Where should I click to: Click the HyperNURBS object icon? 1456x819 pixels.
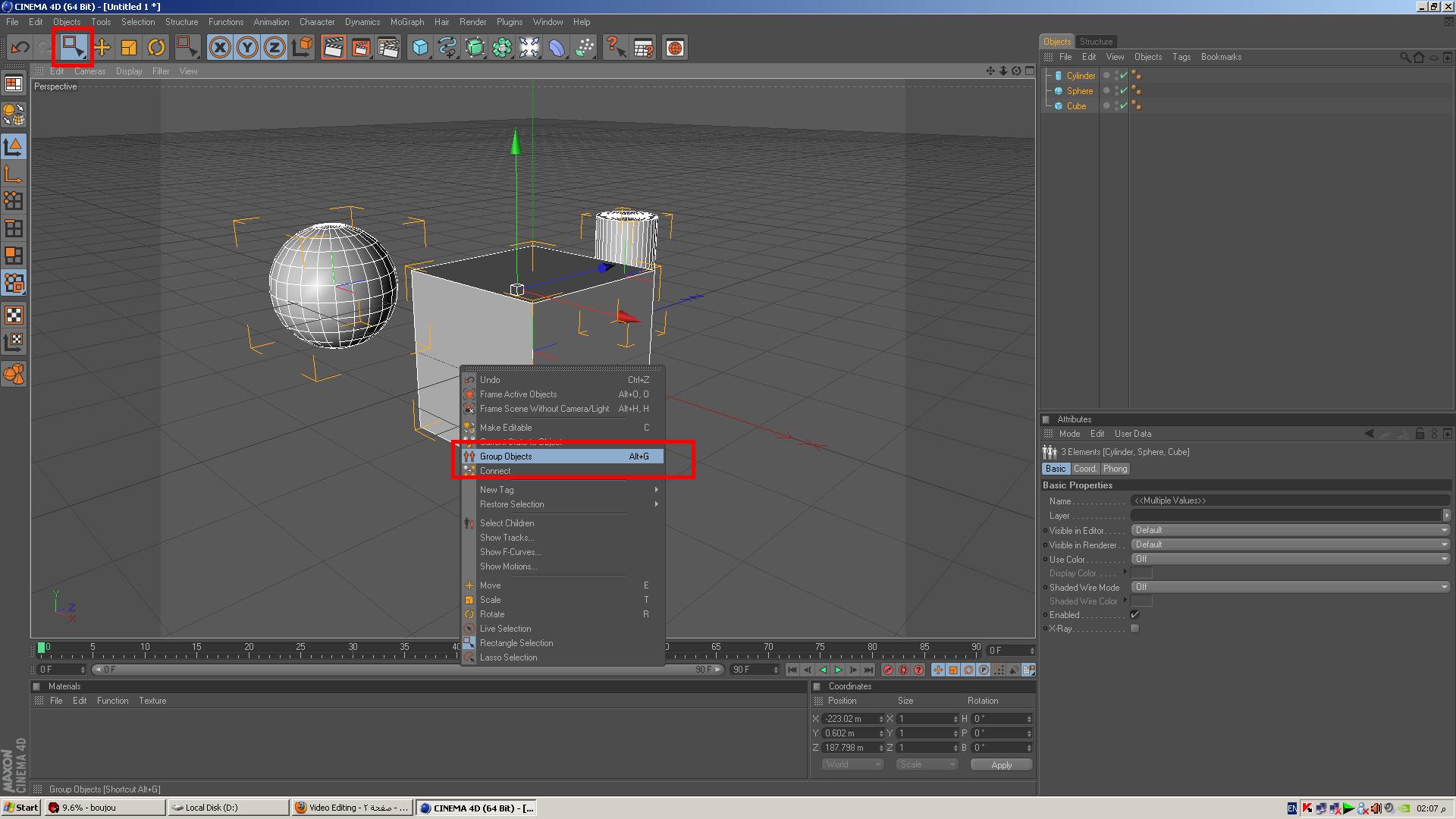pyautogui.click(x=475, y=48)
